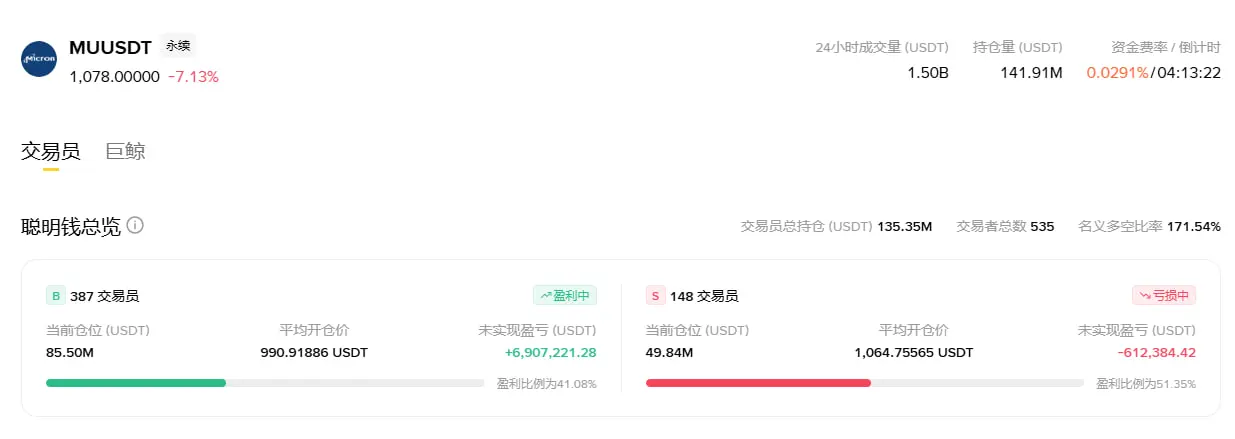Click the -612,384.42 unrealized loss value
1235x439 pixels.
point(1156,352)
